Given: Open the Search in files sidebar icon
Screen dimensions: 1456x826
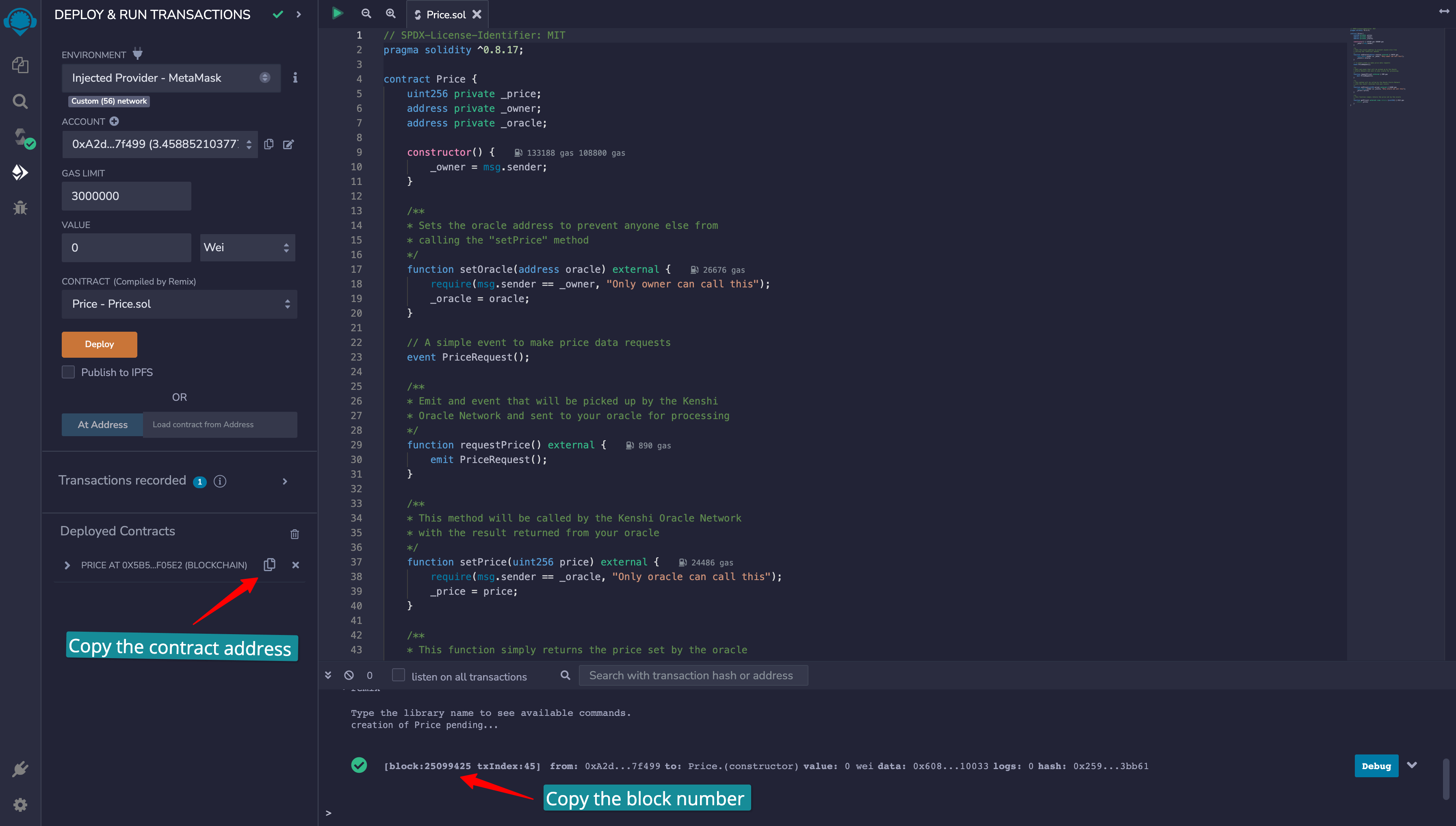Looking at the screenshot, I should point(20,102).
